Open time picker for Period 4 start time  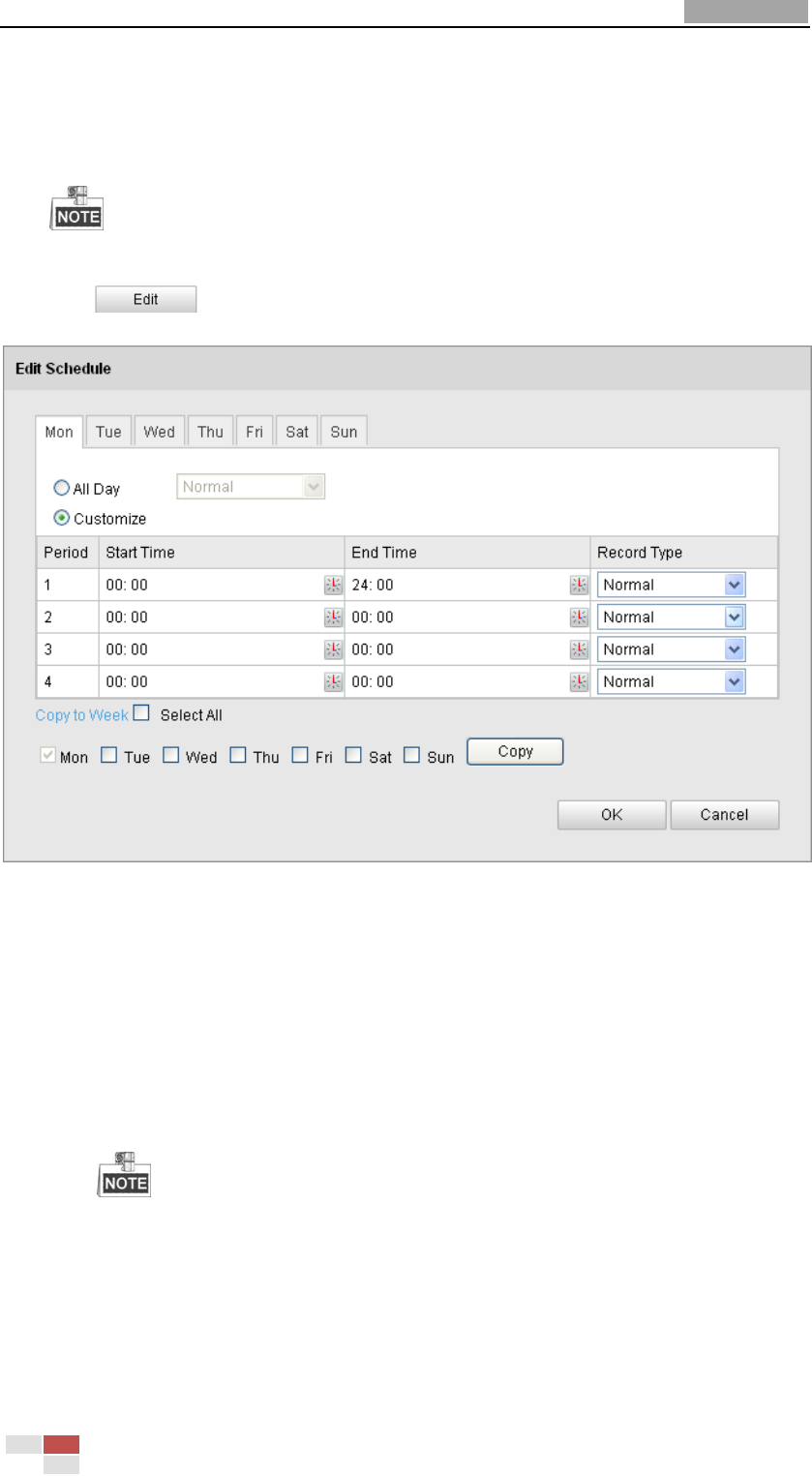click(x=333, y=681)
